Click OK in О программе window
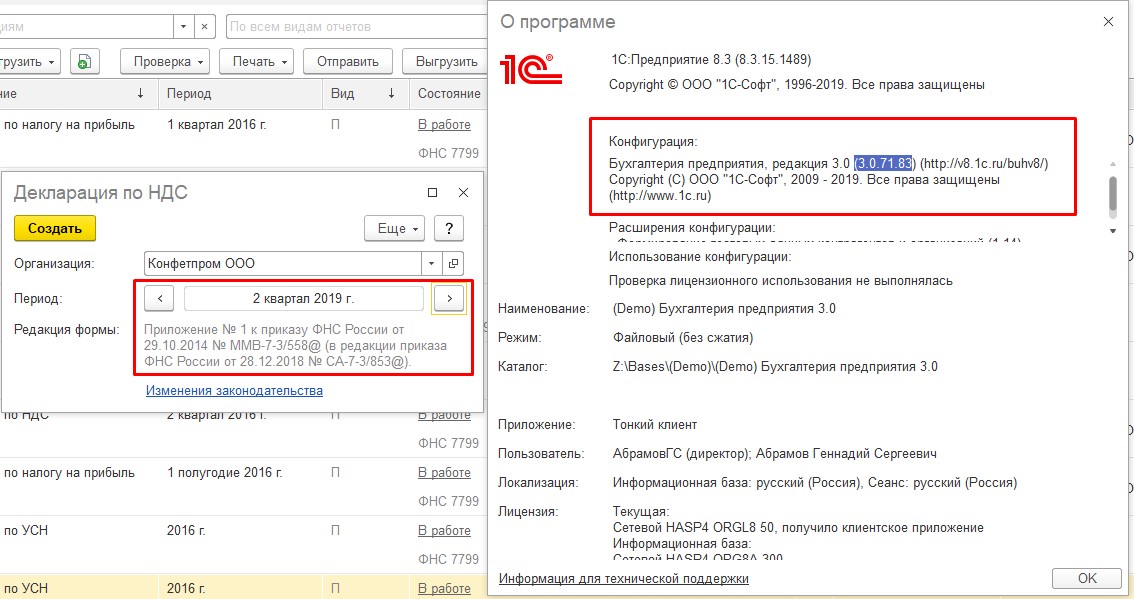 click(x=1087, y=578)
